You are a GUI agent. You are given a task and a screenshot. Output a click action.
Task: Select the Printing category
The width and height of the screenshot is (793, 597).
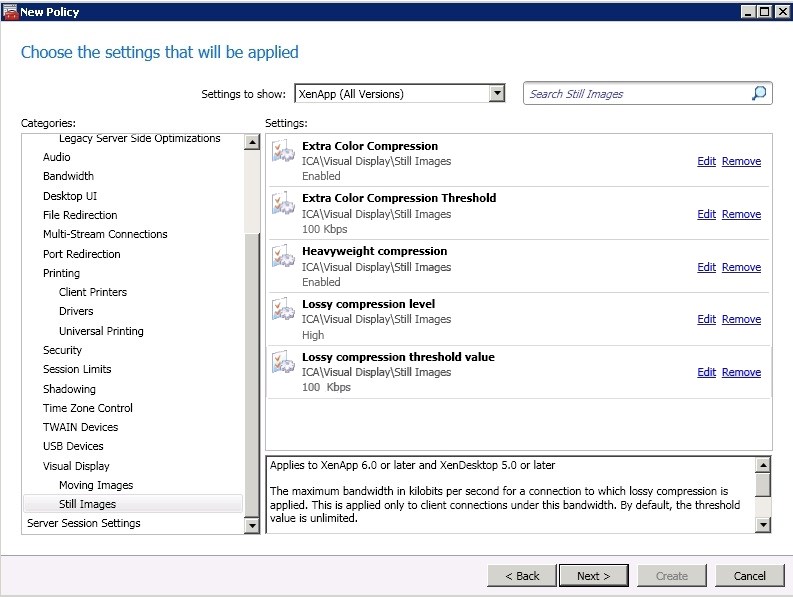coord(61,273)
